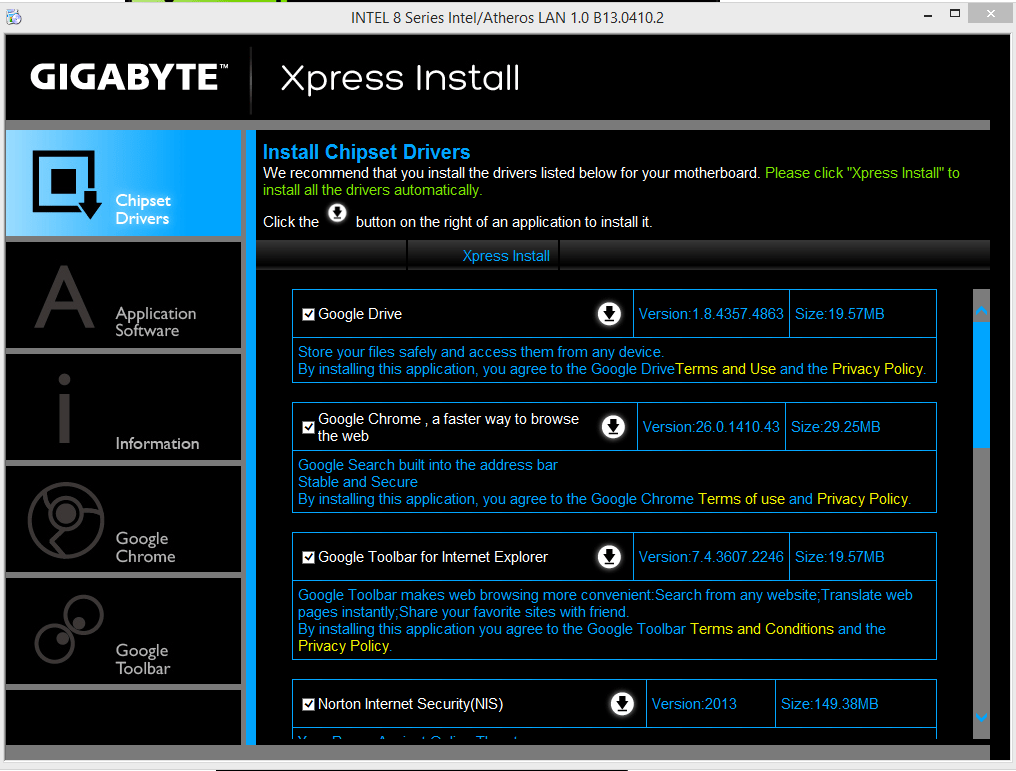This screenshot has height=771, width=1016.
Task: Open Google Toolbar 'Privacy Policy' link
Action: click(343, 646)
